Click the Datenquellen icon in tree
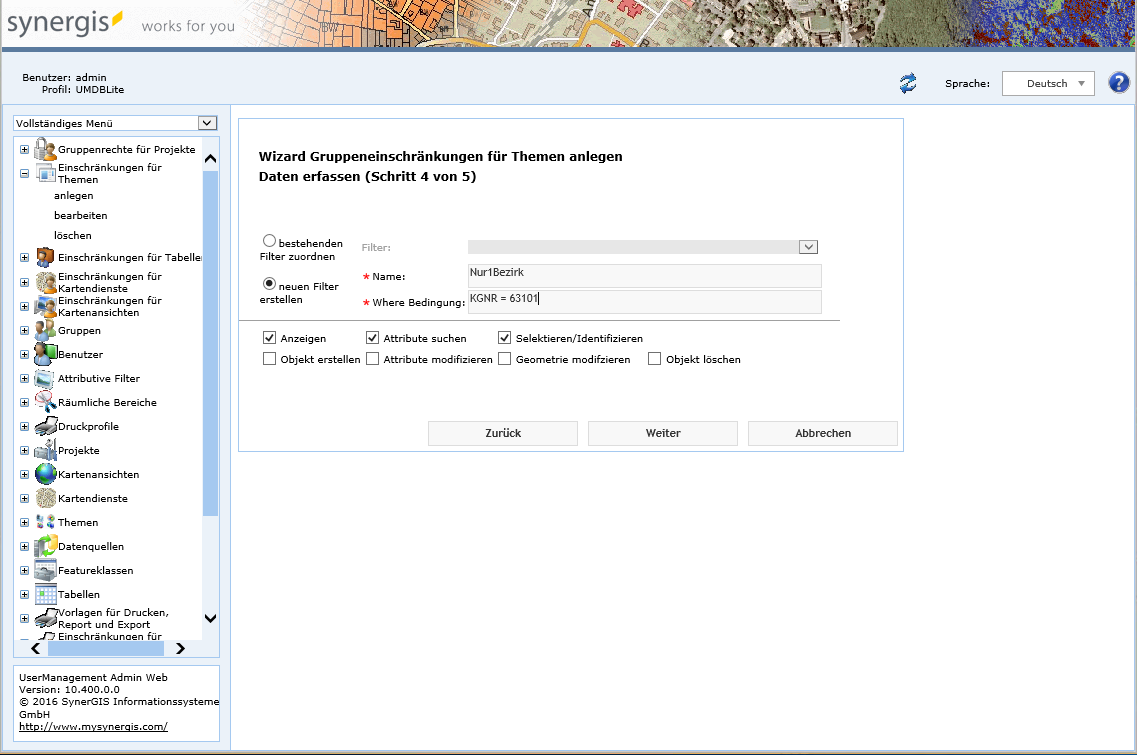This screenshot has height=755, width=1137. (x=45, y=546)
